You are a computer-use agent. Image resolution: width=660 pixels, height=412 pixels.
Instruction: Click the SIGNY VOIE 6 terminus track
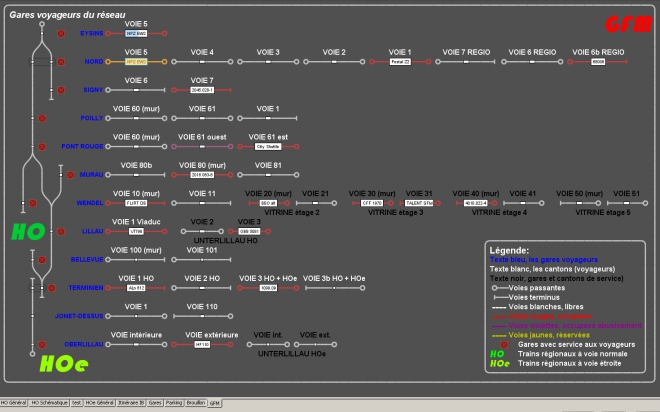136,90
